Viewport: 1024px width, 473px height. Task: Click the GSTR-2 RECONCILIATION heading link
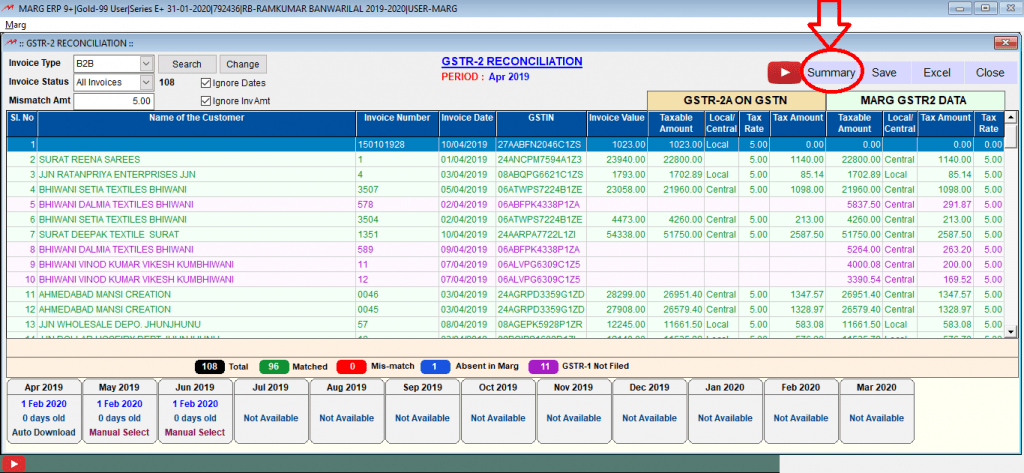pyautogui.click(x=511, y=61)
